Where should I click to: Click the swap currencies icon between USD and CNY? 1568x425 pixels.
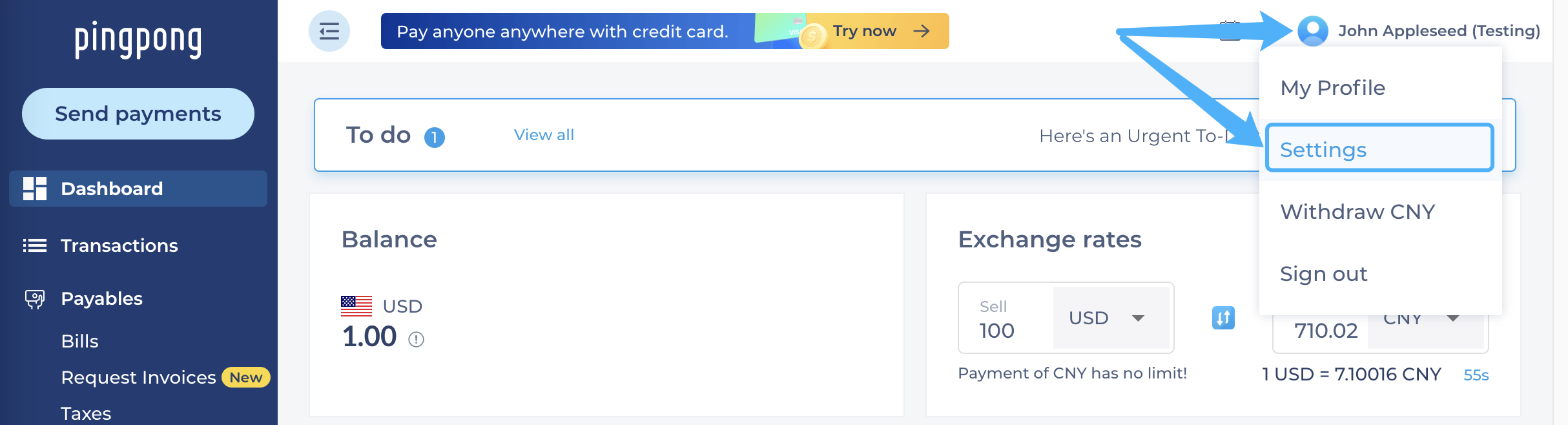click(x=1222, y=318)
